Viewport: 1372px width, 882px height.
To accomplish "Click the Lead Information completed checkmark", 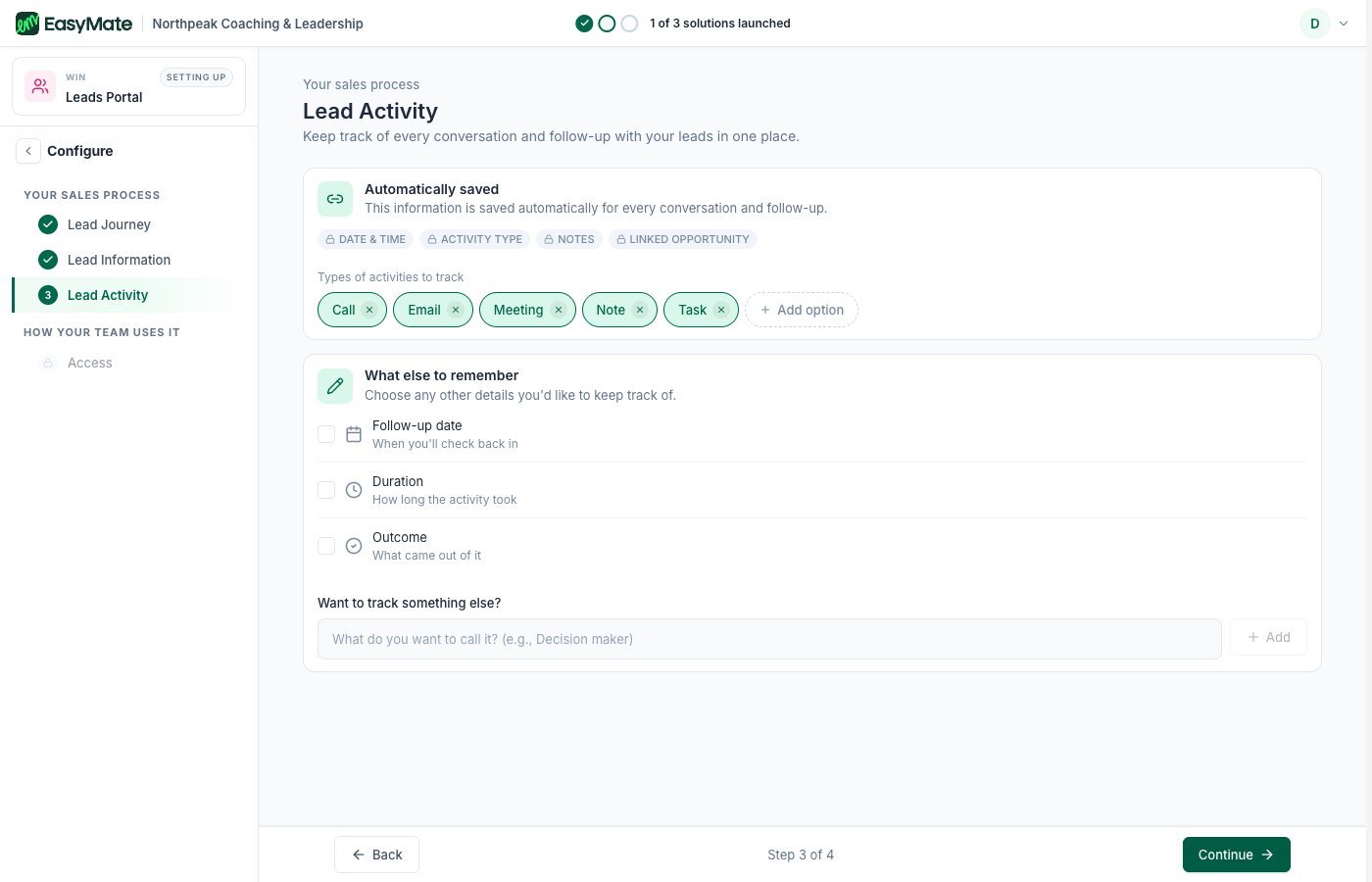I will point(48,260).
